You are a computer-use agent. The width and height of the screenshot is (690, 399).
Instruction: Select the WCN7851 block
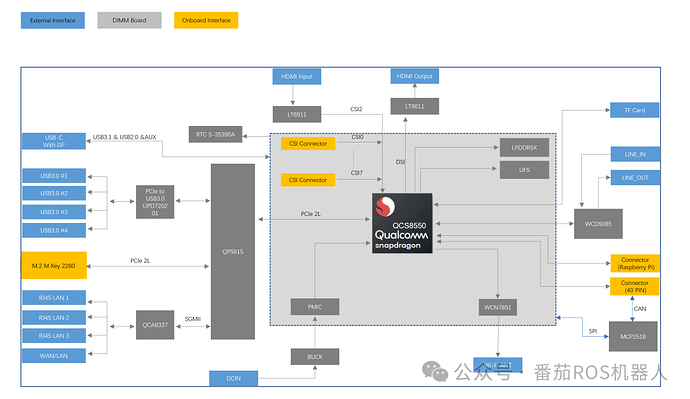click(x=498, y=307)
